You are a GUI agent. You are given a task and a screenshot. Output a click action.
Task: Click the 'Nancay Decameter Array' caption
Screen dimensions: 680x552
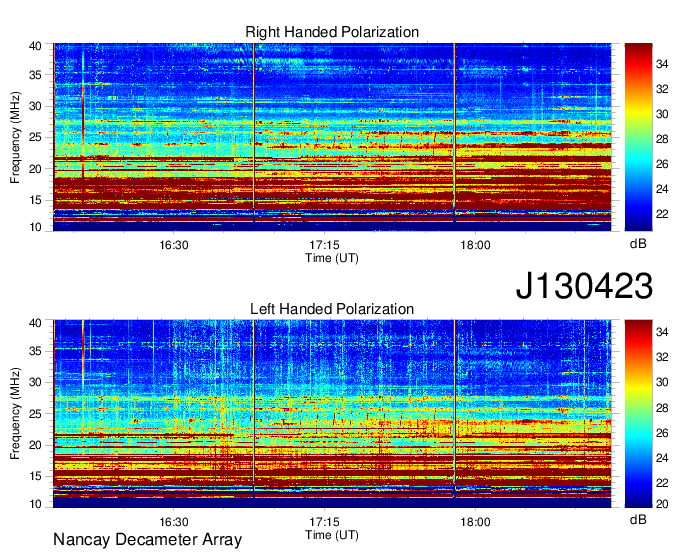tap(147, 540)
